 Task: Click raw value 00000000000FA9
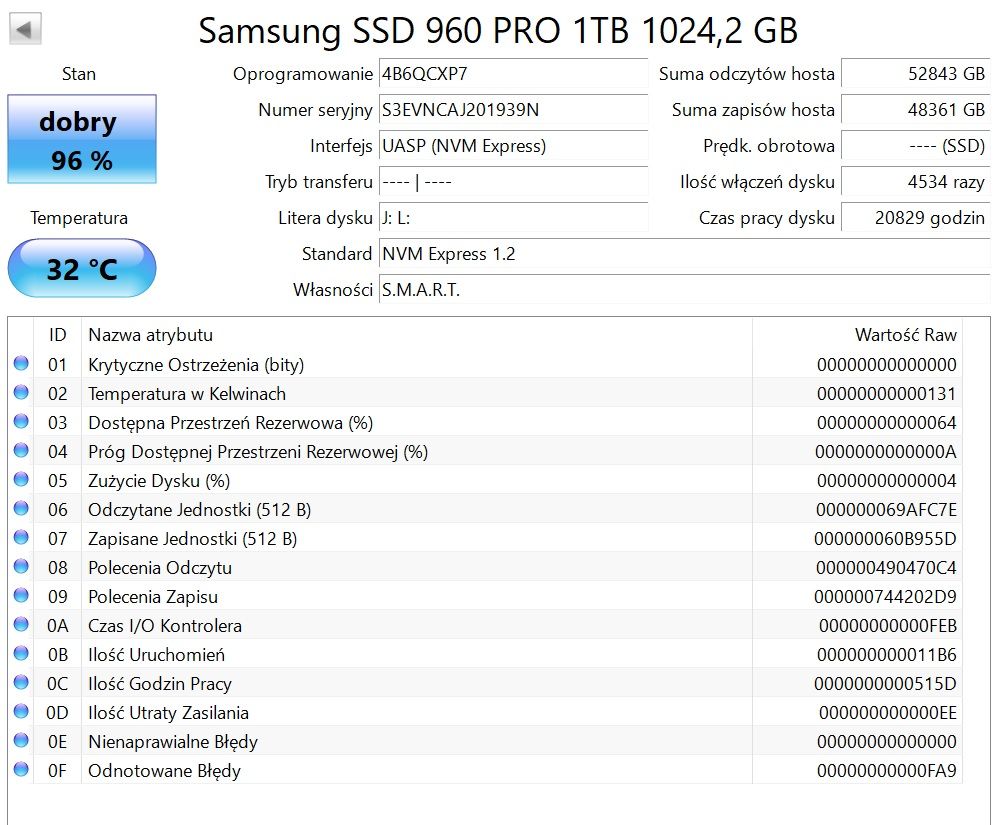pyautogui.click(x=886, y=770)
